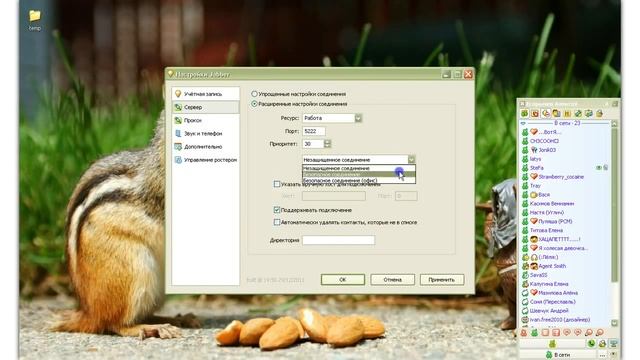Switch to the Прокси settings section

point(205,120)
